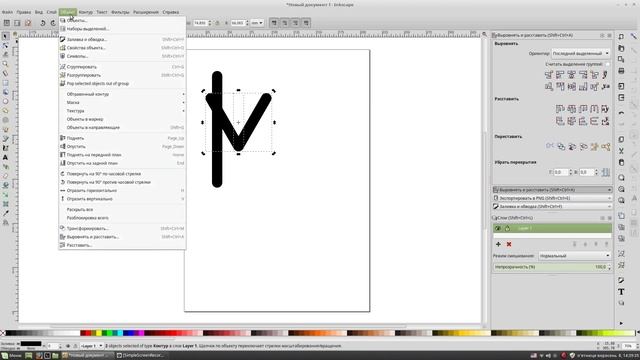Click the width value field in toolbar
The width and height of the screenshot is (640, 360).
tap(202, 23)
